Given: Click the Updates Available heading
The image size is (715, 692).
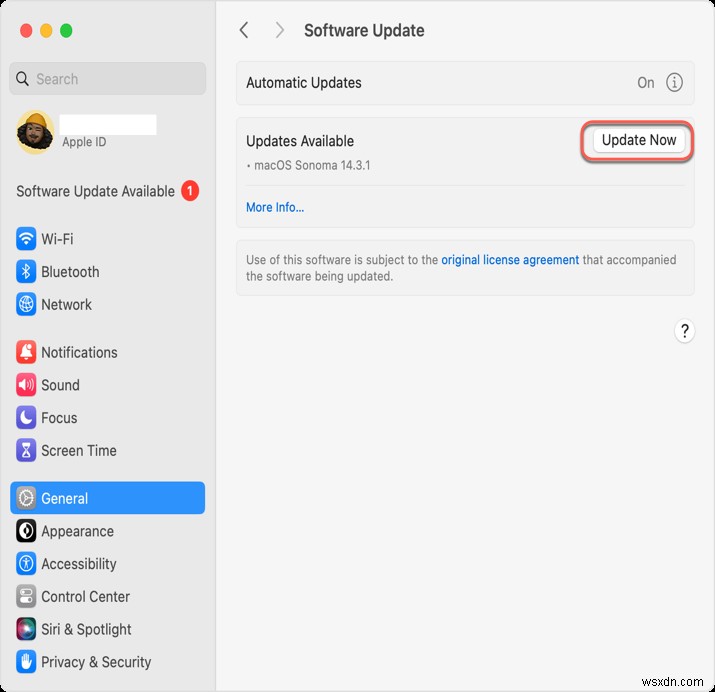Looking at the screenshot, I should (x=300, y=141).
